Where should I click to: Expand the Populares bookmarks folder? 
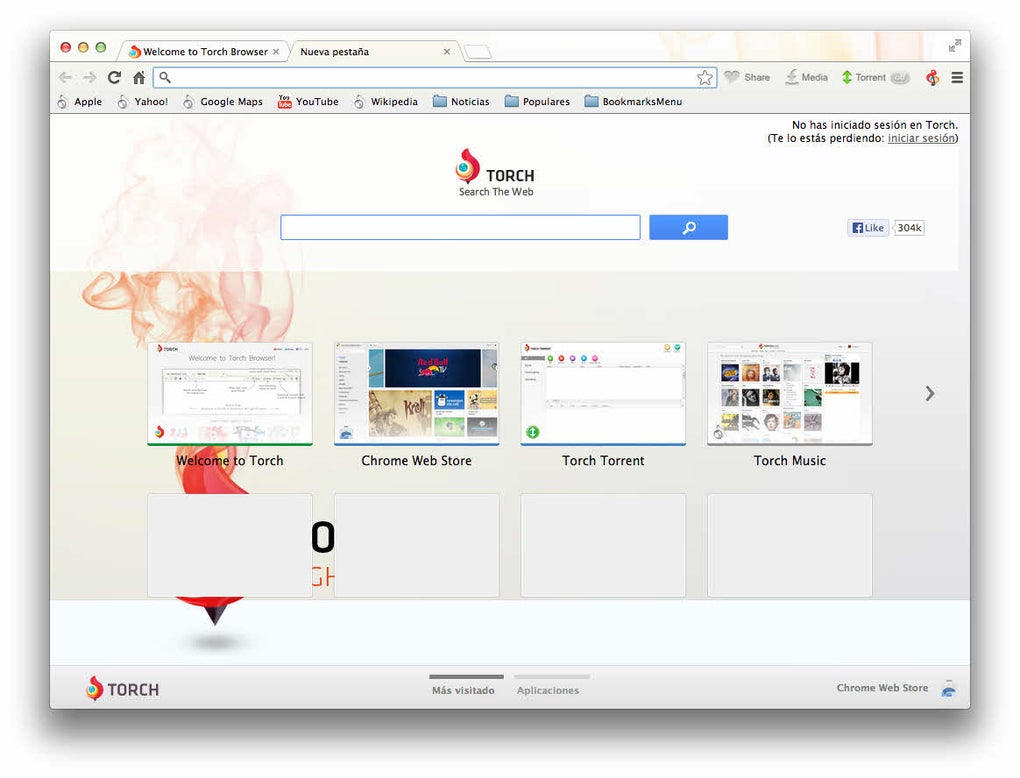click(537, 101)
